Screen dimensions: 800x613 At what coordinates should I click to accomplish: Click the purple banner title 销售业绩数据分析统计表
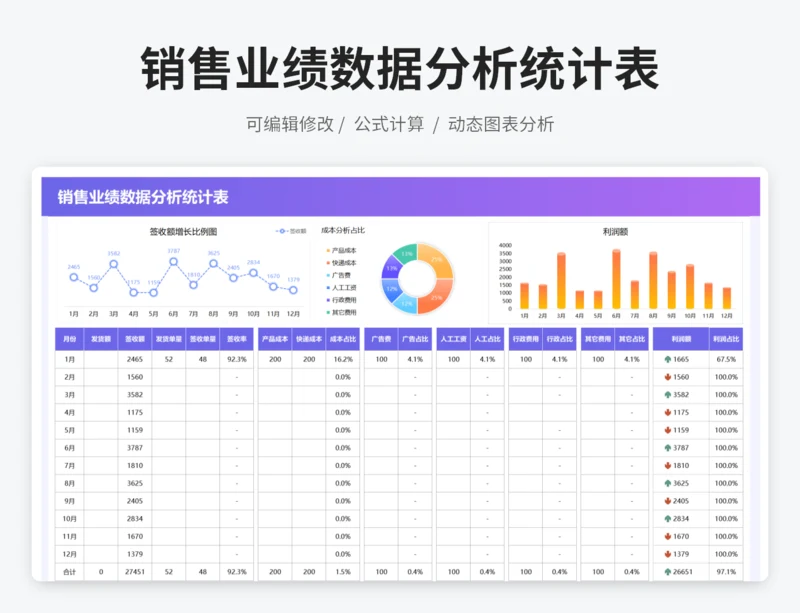click(143, 197)
